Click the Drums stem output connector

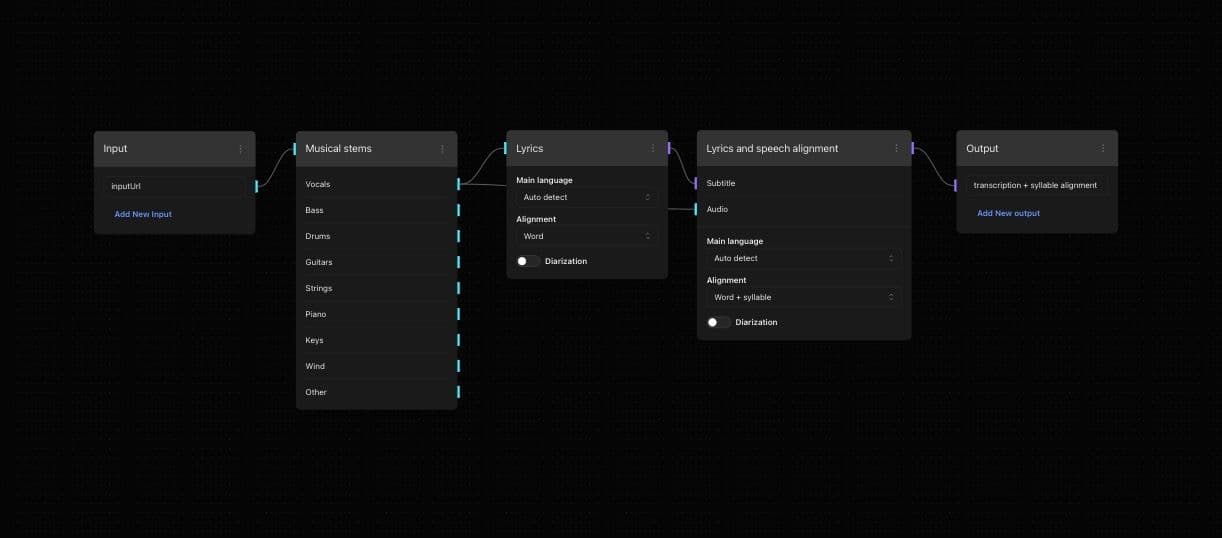[458, 236]
